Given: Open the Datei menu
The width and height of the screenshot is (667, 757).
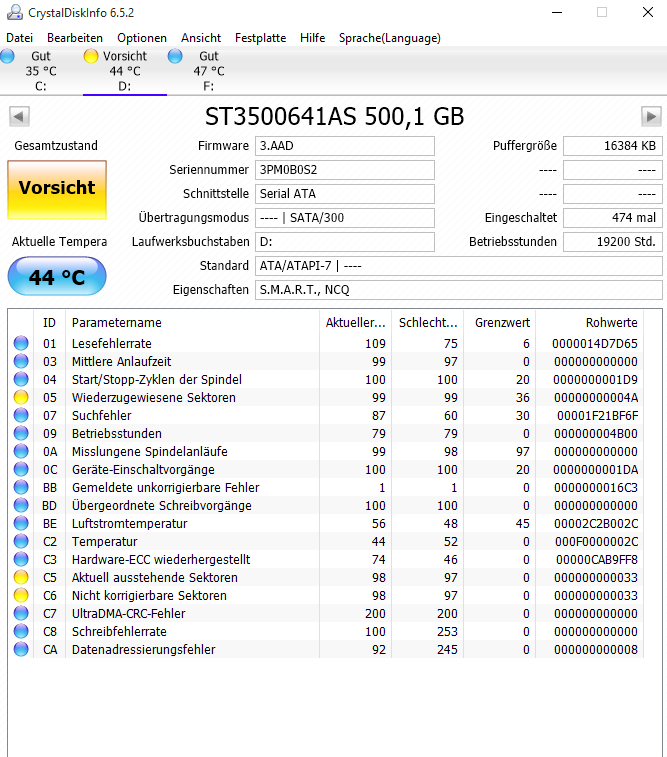Looking at the screenshot, I should coord(19,38).
